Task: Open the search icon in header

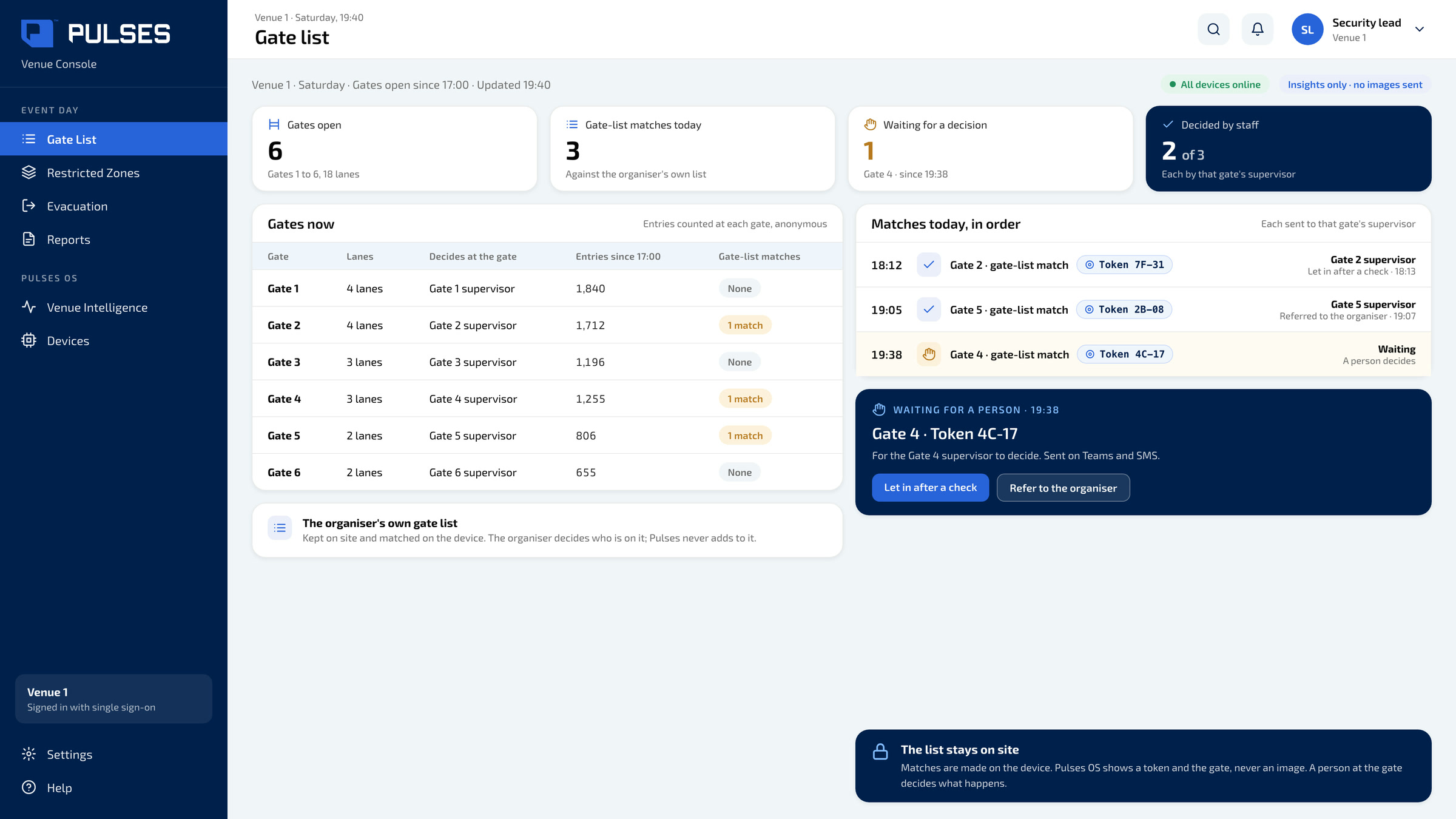Action: 1213,29
